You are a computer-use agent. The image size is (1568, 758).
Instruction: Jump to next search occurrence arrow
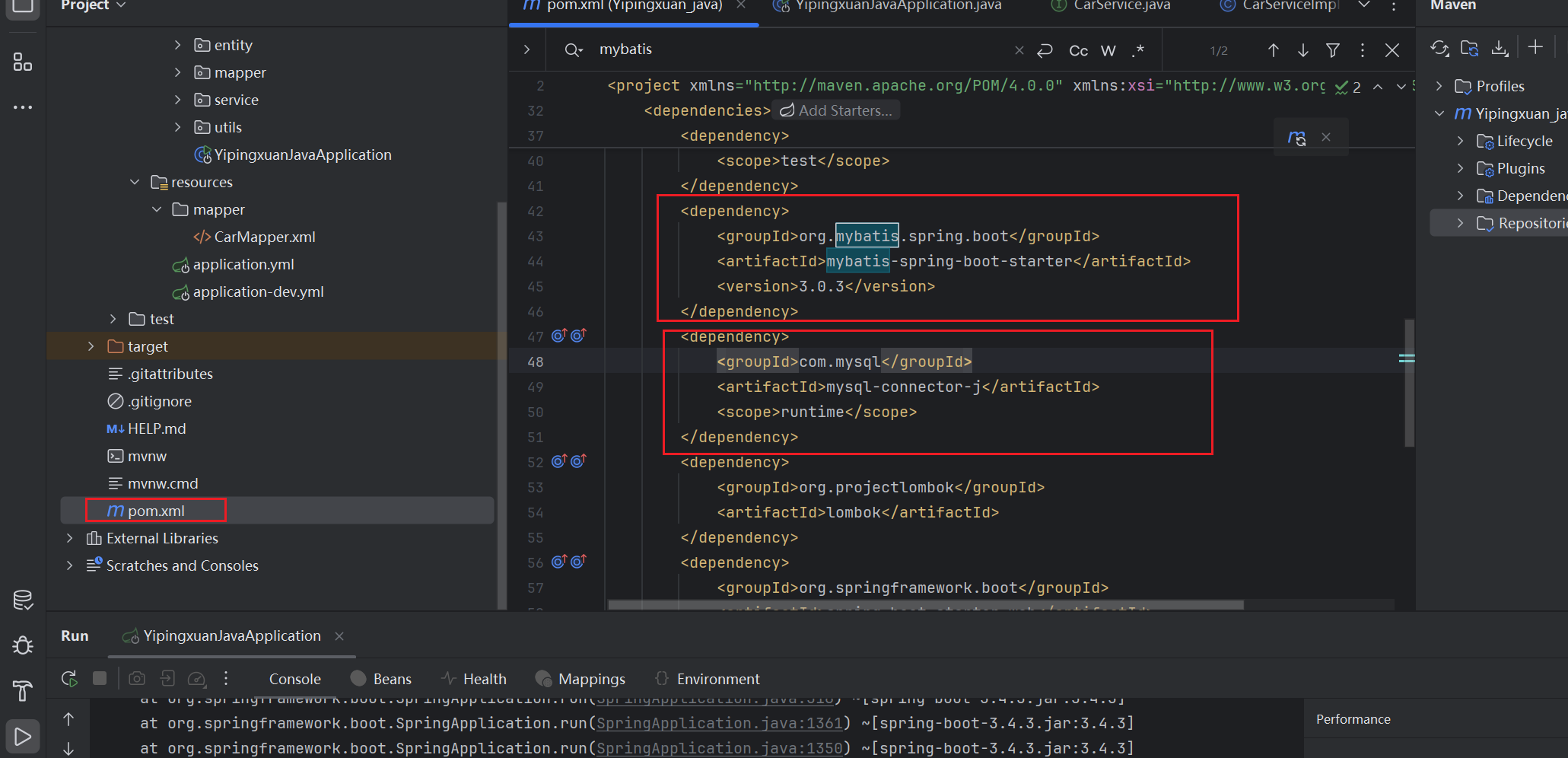[x=1303, y=50]
